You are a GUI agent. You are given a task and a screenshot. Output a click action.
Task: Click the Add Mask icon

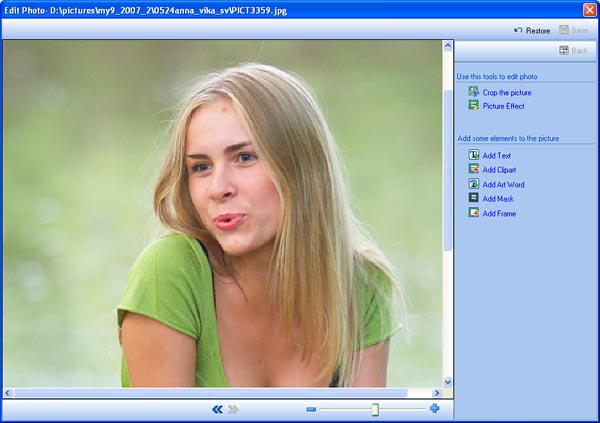pos(474,198)
